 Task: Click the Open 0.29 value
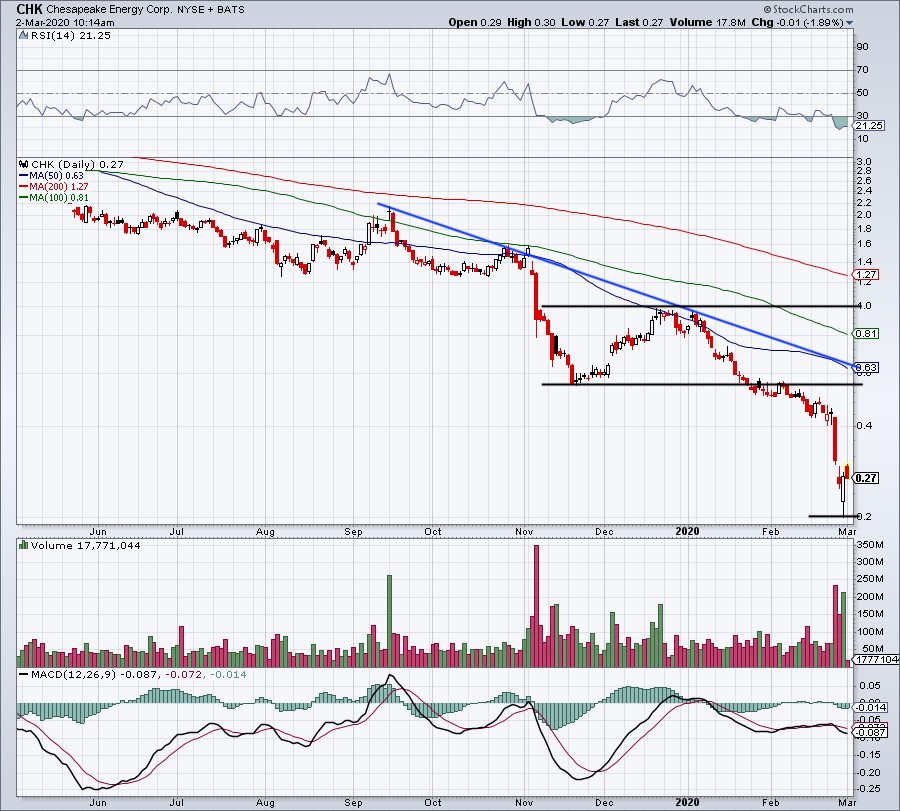tap(475, 22)
